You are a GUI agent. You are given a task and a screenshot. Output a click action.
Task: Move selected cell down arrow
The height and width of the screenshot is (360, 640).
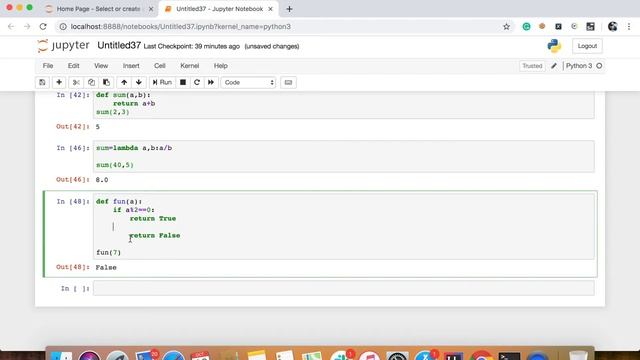tap(139, 82)
